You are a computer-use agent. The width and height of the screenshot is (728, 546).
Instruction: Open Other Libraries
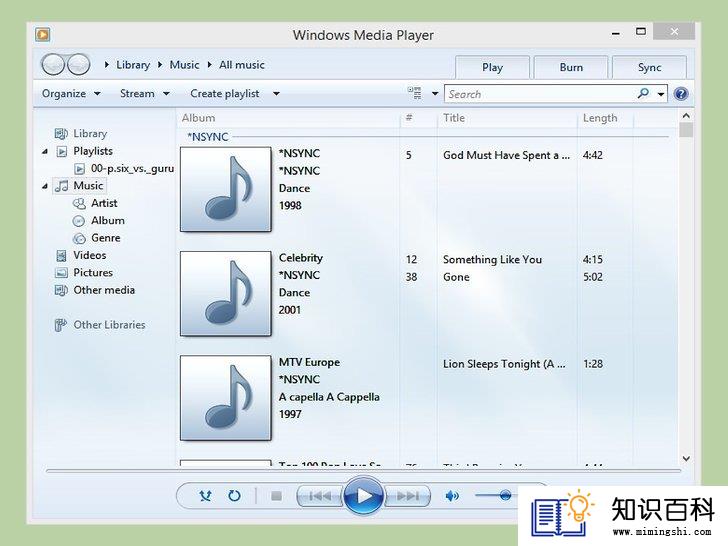(x=109, y=325)
